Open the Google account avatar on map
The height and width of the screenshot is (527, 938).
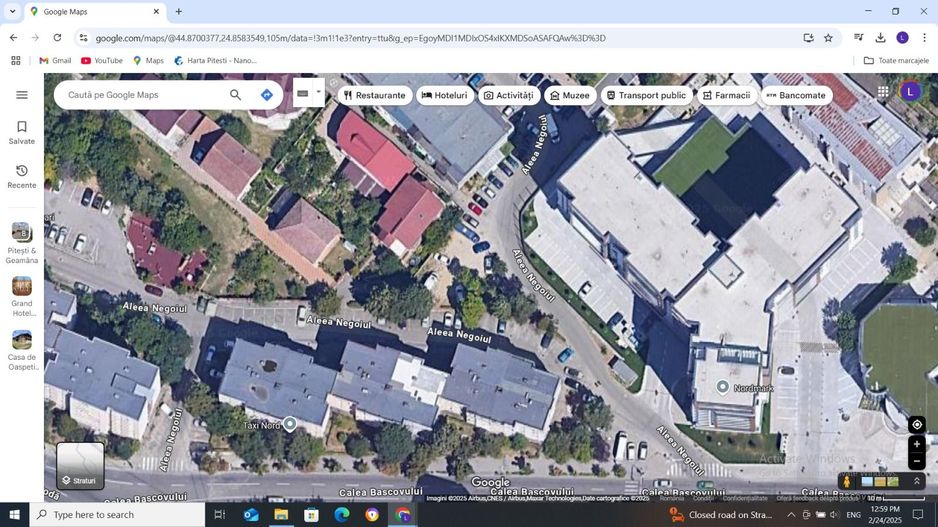click(910, 92)
